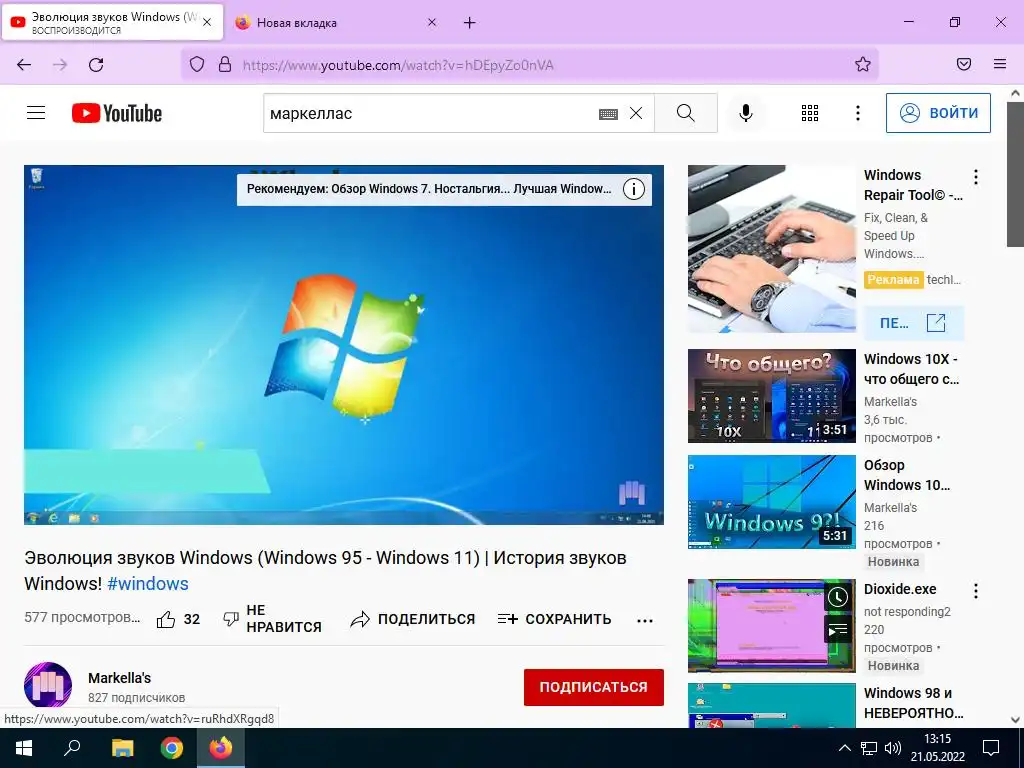
Task: Click the ВОЙТИ sign-in button
Action: click(938, 113)
